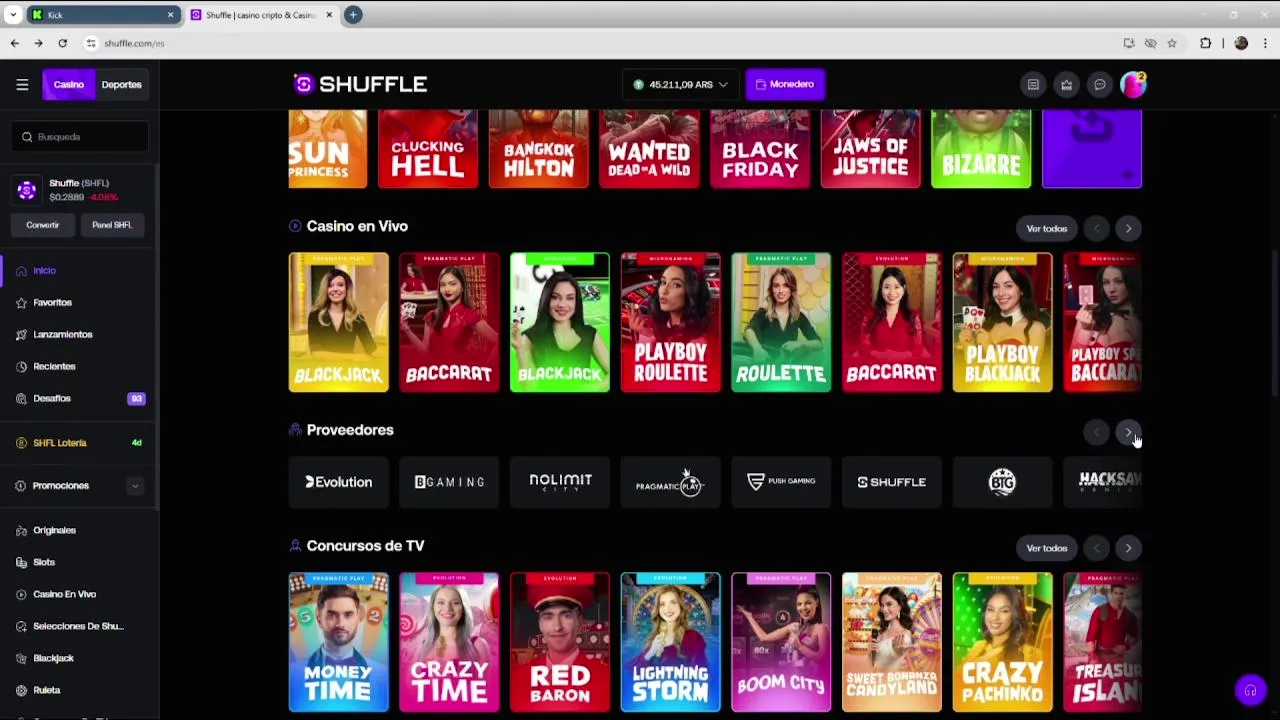Screen dimensions: 1280x720
Task: Open the Playboy Roulette live game
Action: click(670, 322)
